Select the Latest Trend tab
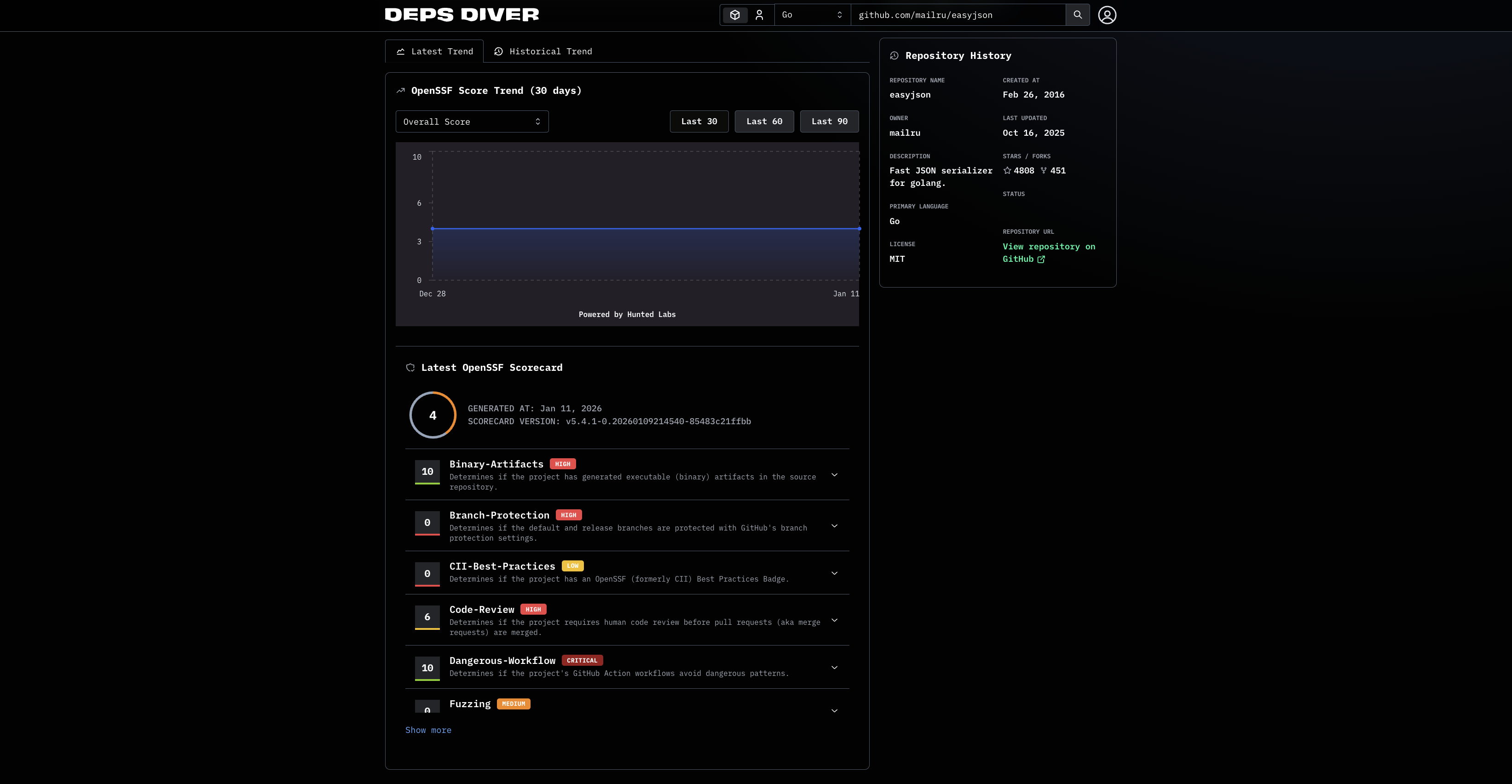1512x784 pixels. (x=434, y=51)
